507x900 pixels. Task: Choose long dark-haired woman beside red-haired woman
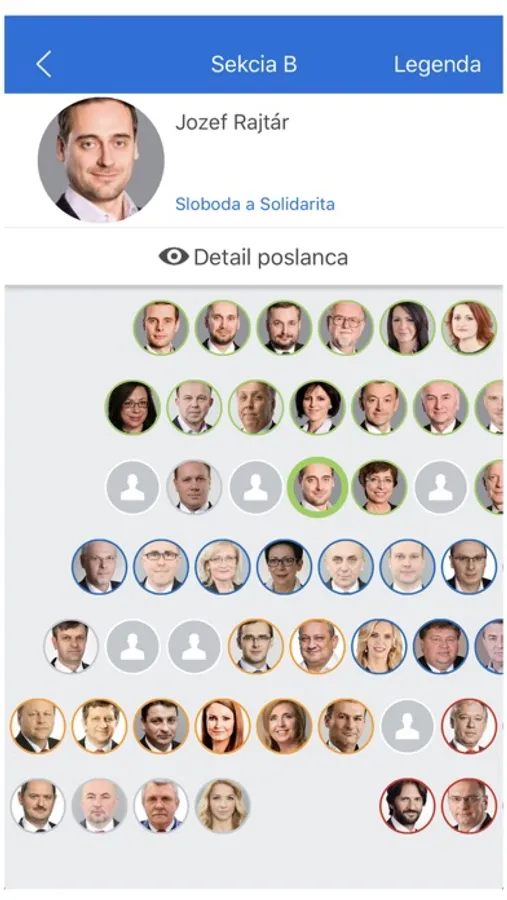click(408, 328)
